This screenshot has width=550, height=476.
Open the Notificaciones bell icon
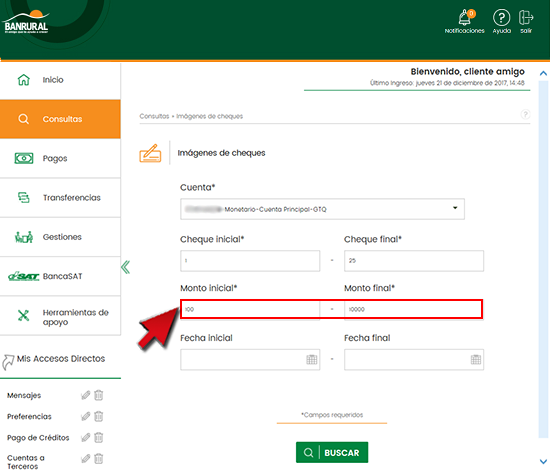[465, 18]
